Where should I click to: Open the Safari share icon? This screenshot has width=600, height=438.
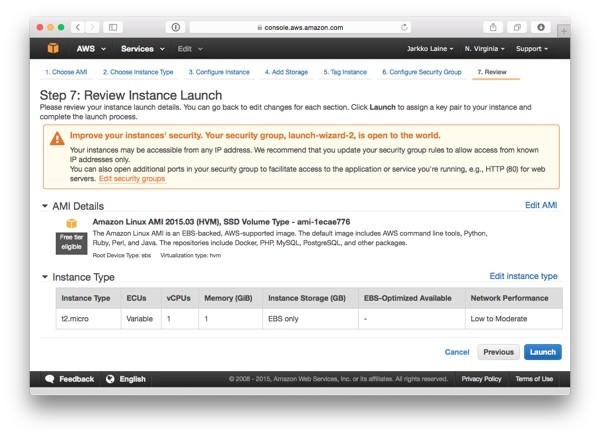493,27
